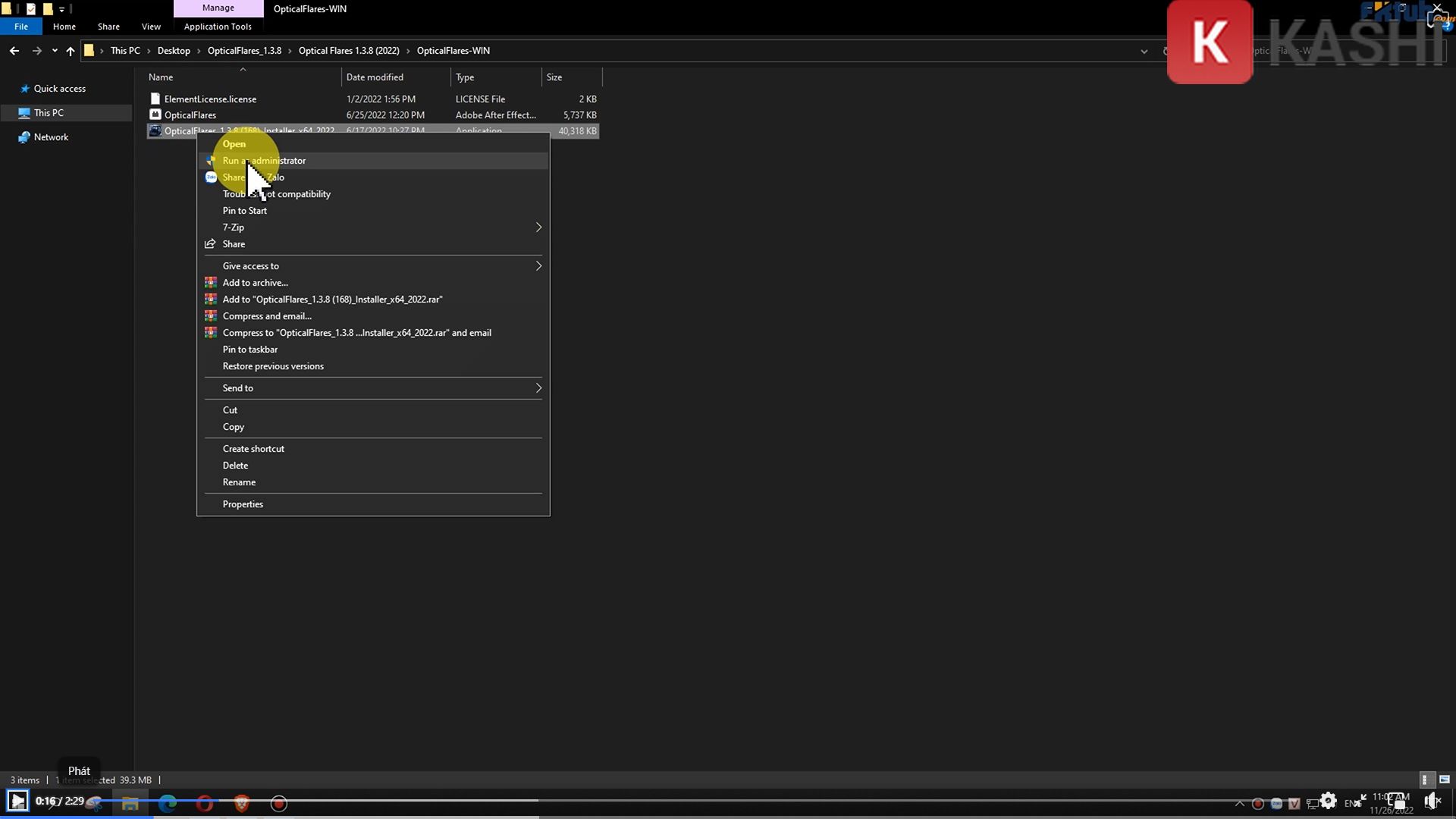Switch to the View ribbon tab
The image size is (1456, 819).
tap(151, 27)
